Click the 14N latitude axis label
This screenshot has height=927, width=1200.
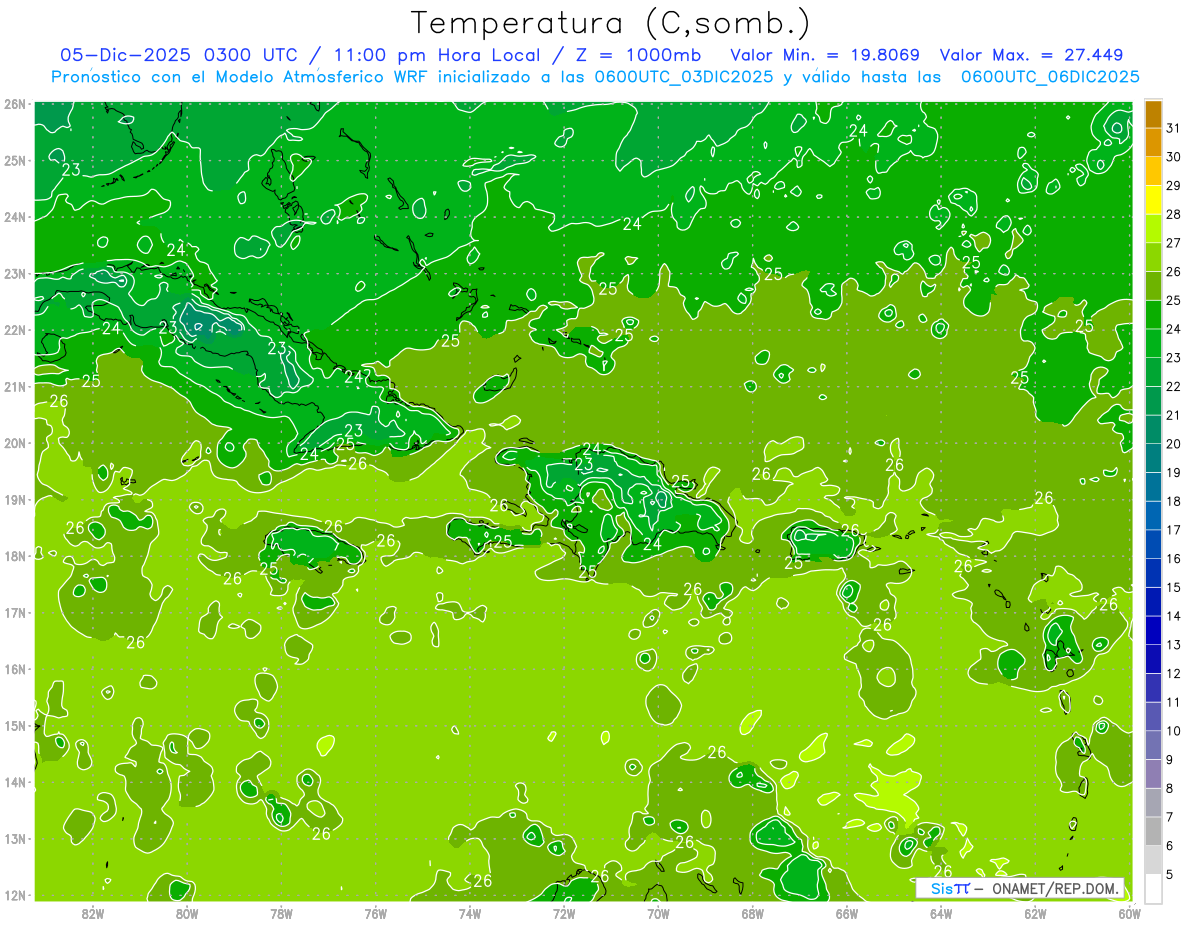coord(14,782)
